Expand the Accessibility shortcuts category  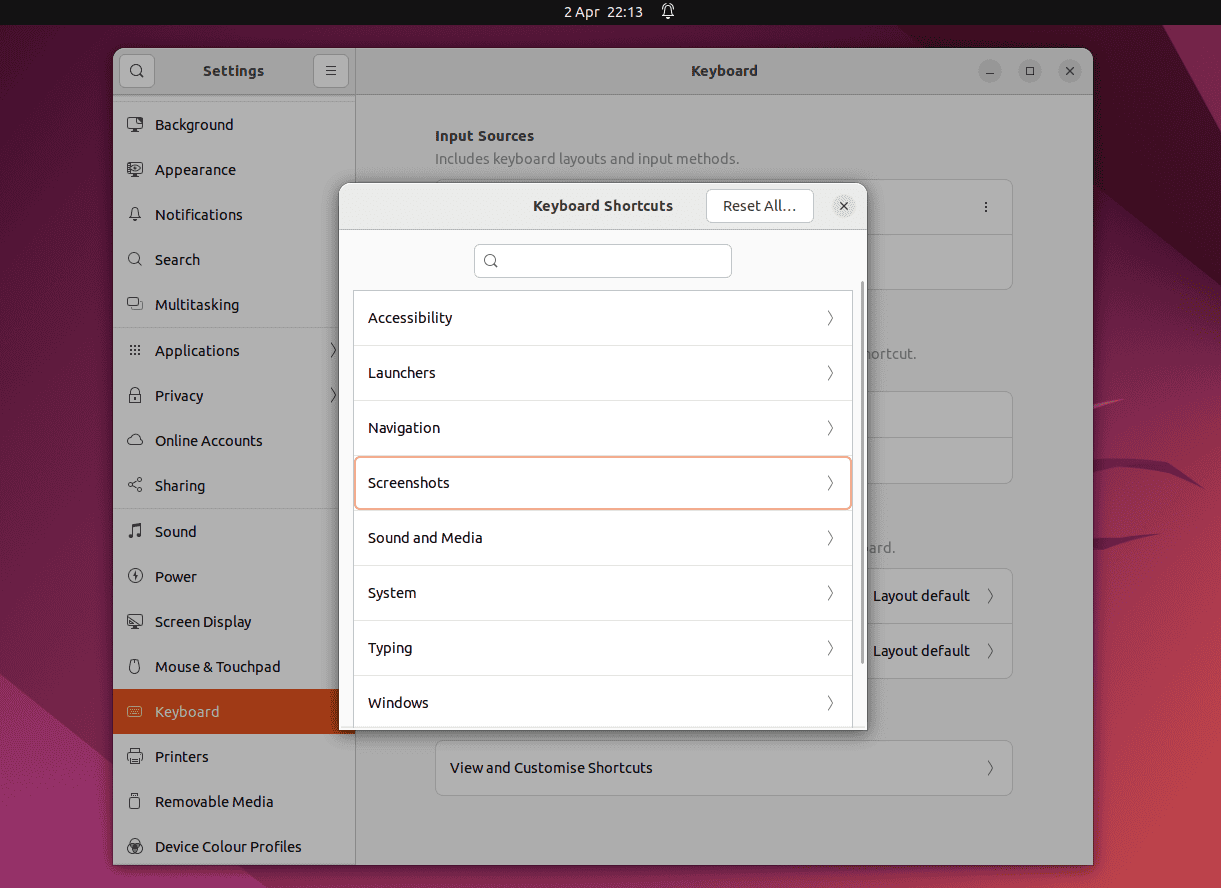pyautogui.click(x=830, y=318)
